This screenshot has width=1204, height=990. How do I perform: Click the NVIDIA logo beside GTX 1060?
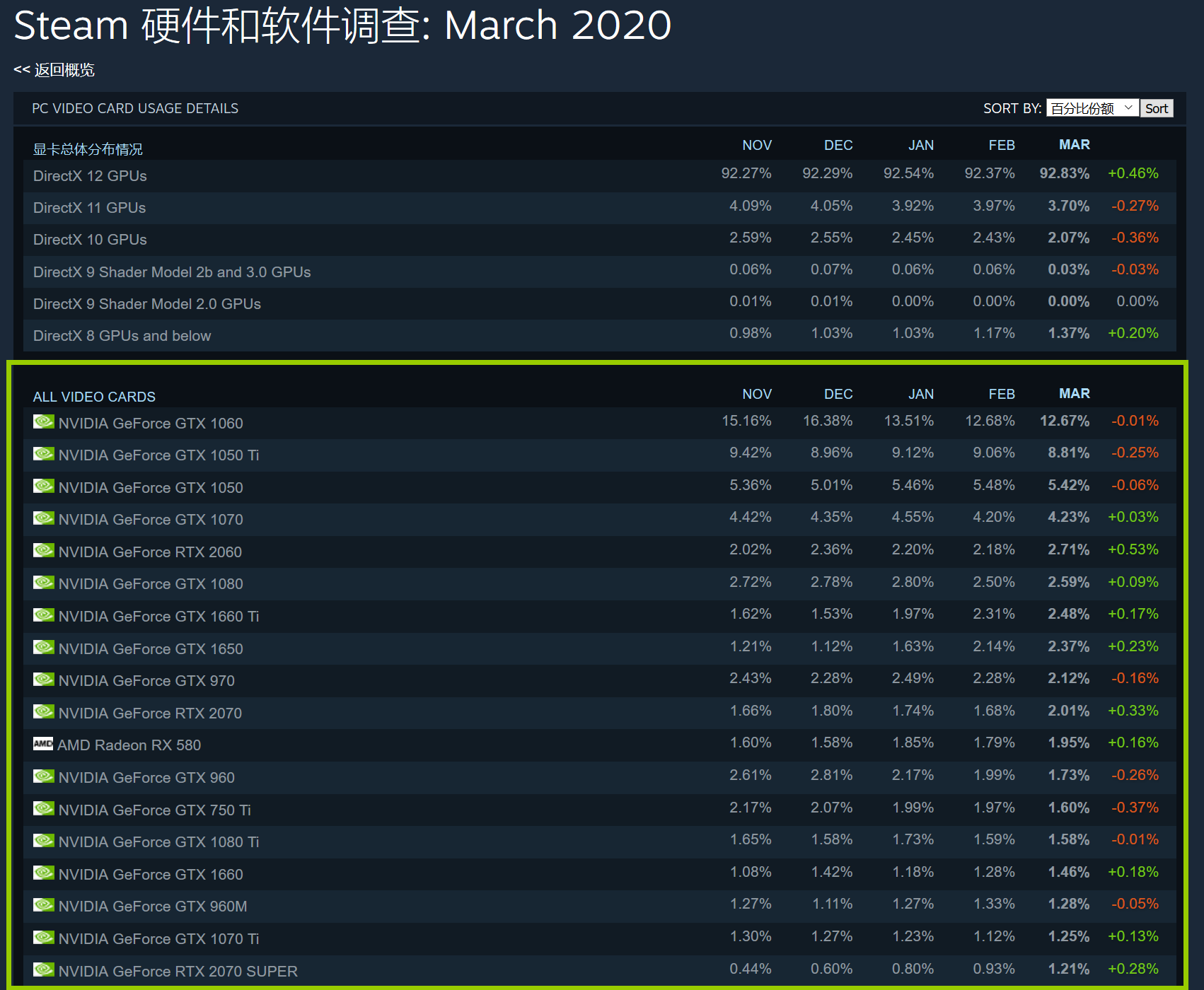[44, 422]
